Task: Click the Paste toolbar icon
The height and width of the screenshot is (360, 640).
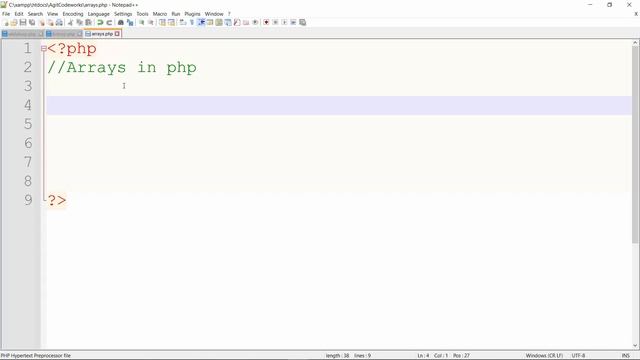Action: 88,22
